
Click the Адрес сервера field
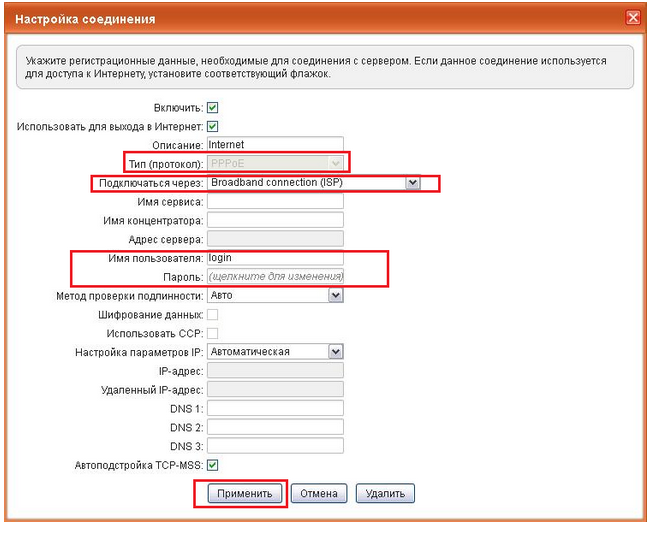[x=275, y=239]
